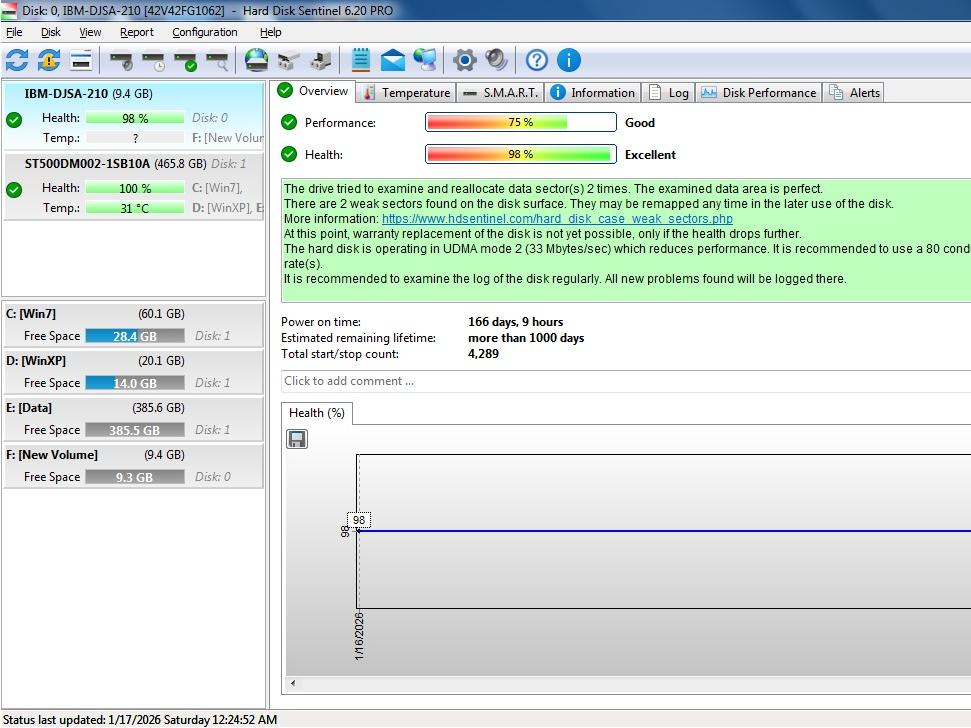This screenshot has width=971, height=728.
Task: Click the blue info about icon
Action: [x=568, y=60]
